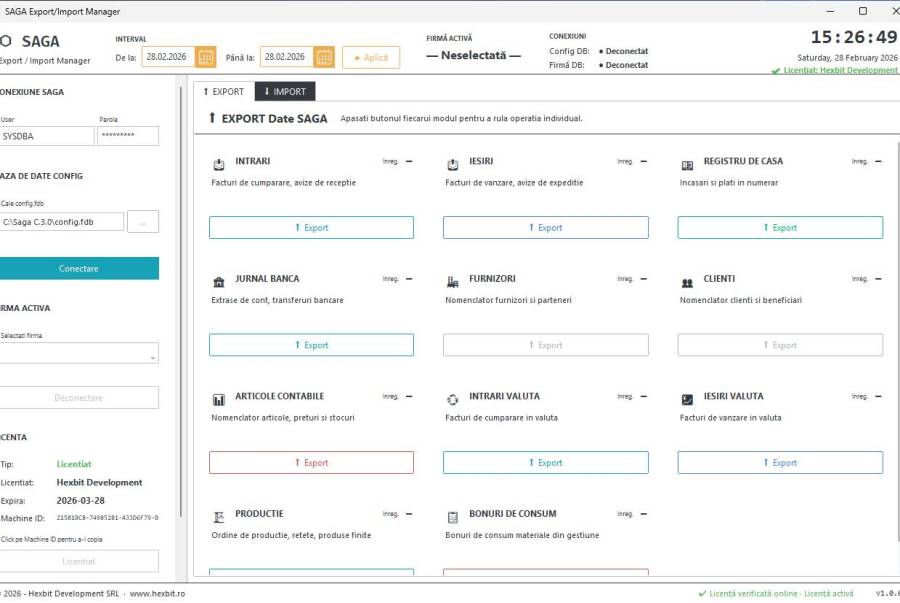Viewport: 900px width, 603px height.
Task: Export the IESIRI sales invoices
Action: (x=545, y=228)
